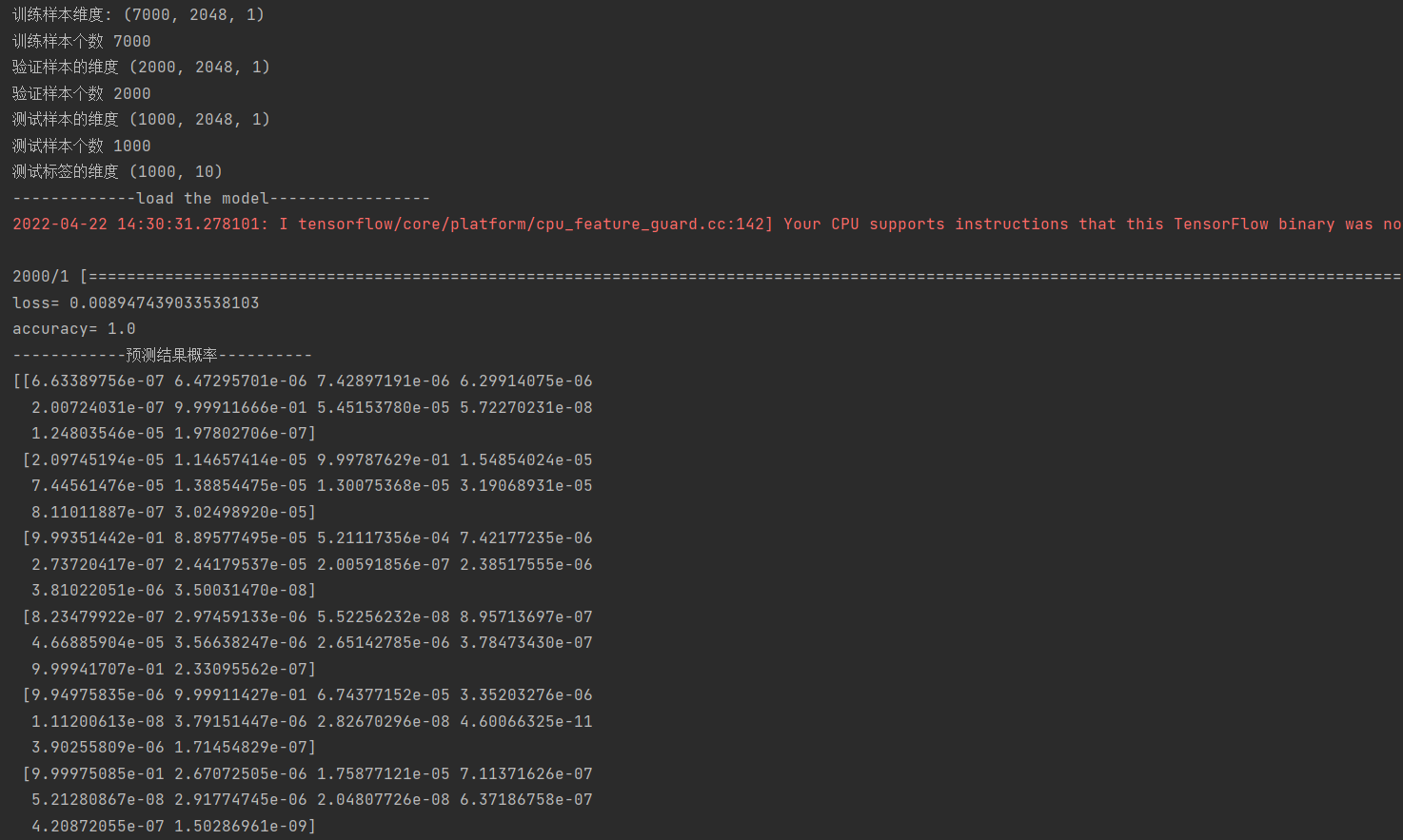Screen dimensions: 1403x840
Task: Click the 'accuracy= 1.0' line
Action: tap(73, 329)
